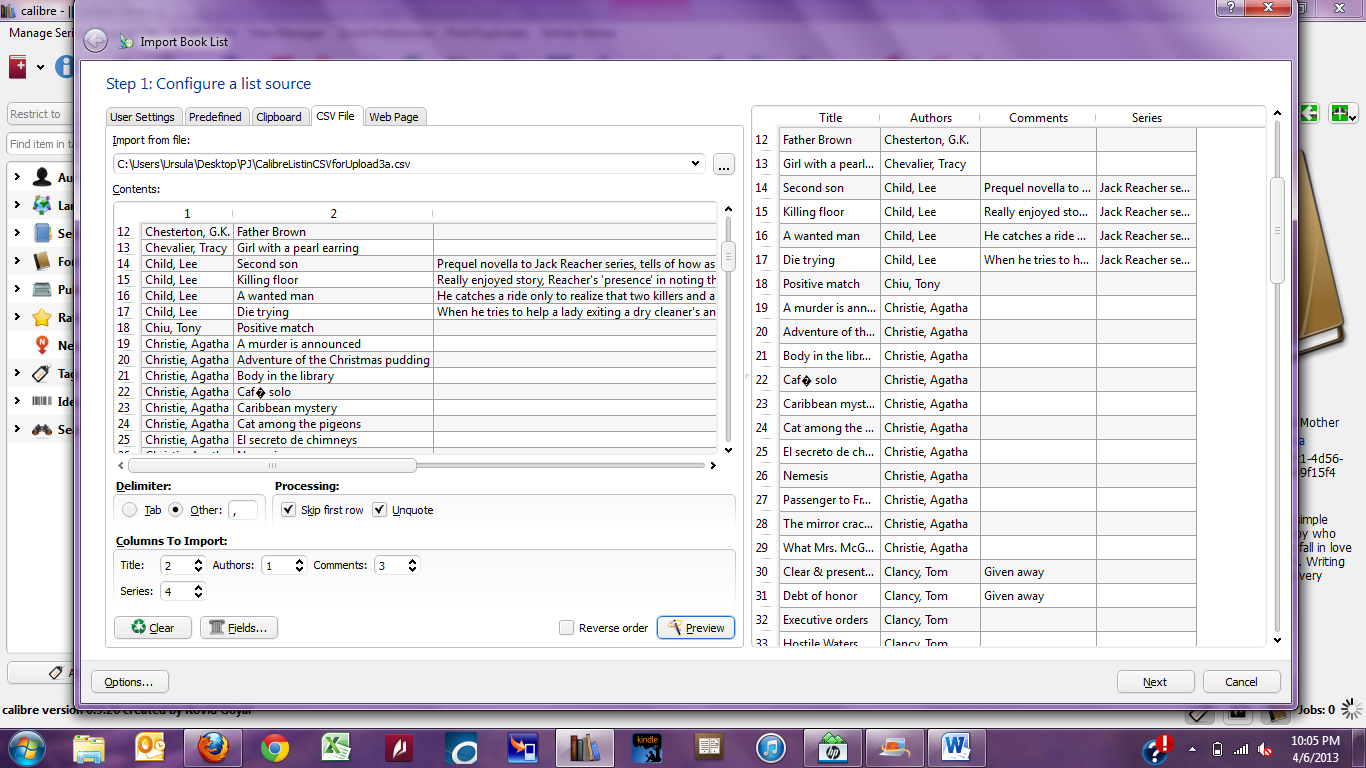
Task: Click the Clear button
Action: coord(153,628)
